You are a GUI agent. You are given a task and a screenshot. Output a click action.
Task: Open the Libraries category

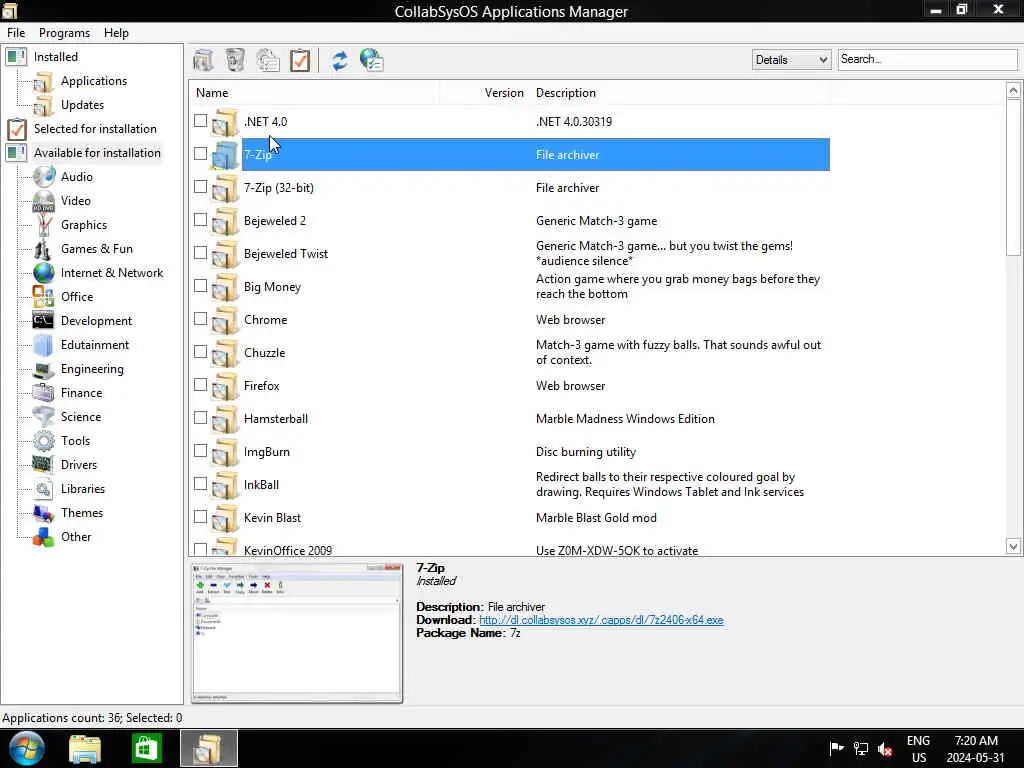click(82, 488)
